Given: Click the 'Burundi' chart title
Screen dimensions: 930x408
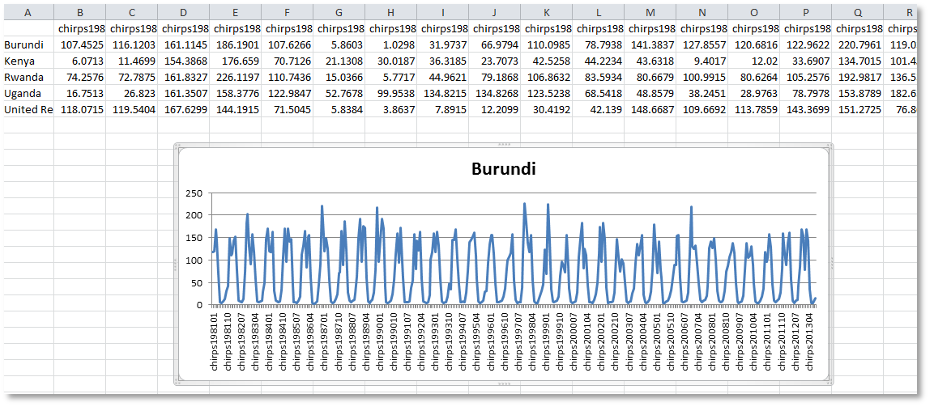Looking at the screenshot, I should click(503, 169).
